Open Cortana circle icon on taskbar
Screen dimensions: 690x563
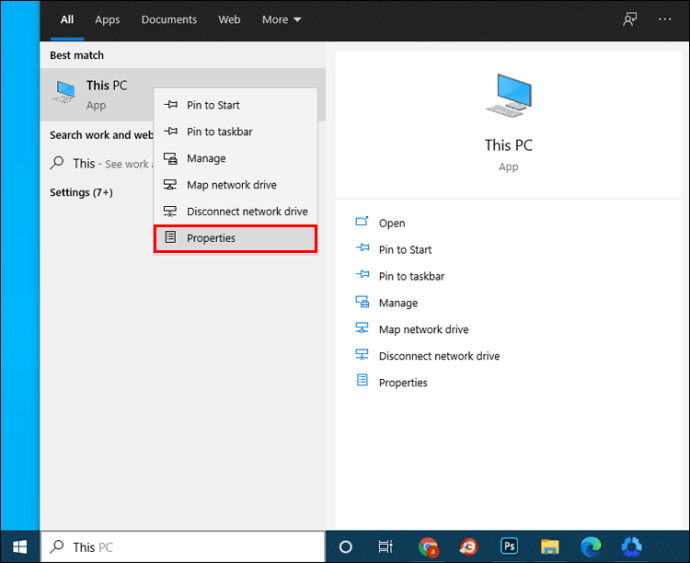point(346,547)
